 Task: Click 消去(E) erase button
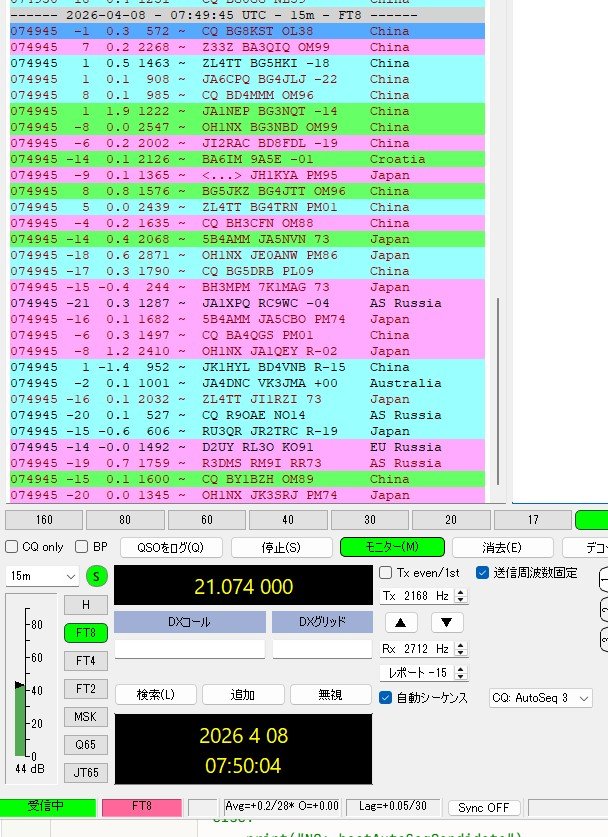(502, 547)
